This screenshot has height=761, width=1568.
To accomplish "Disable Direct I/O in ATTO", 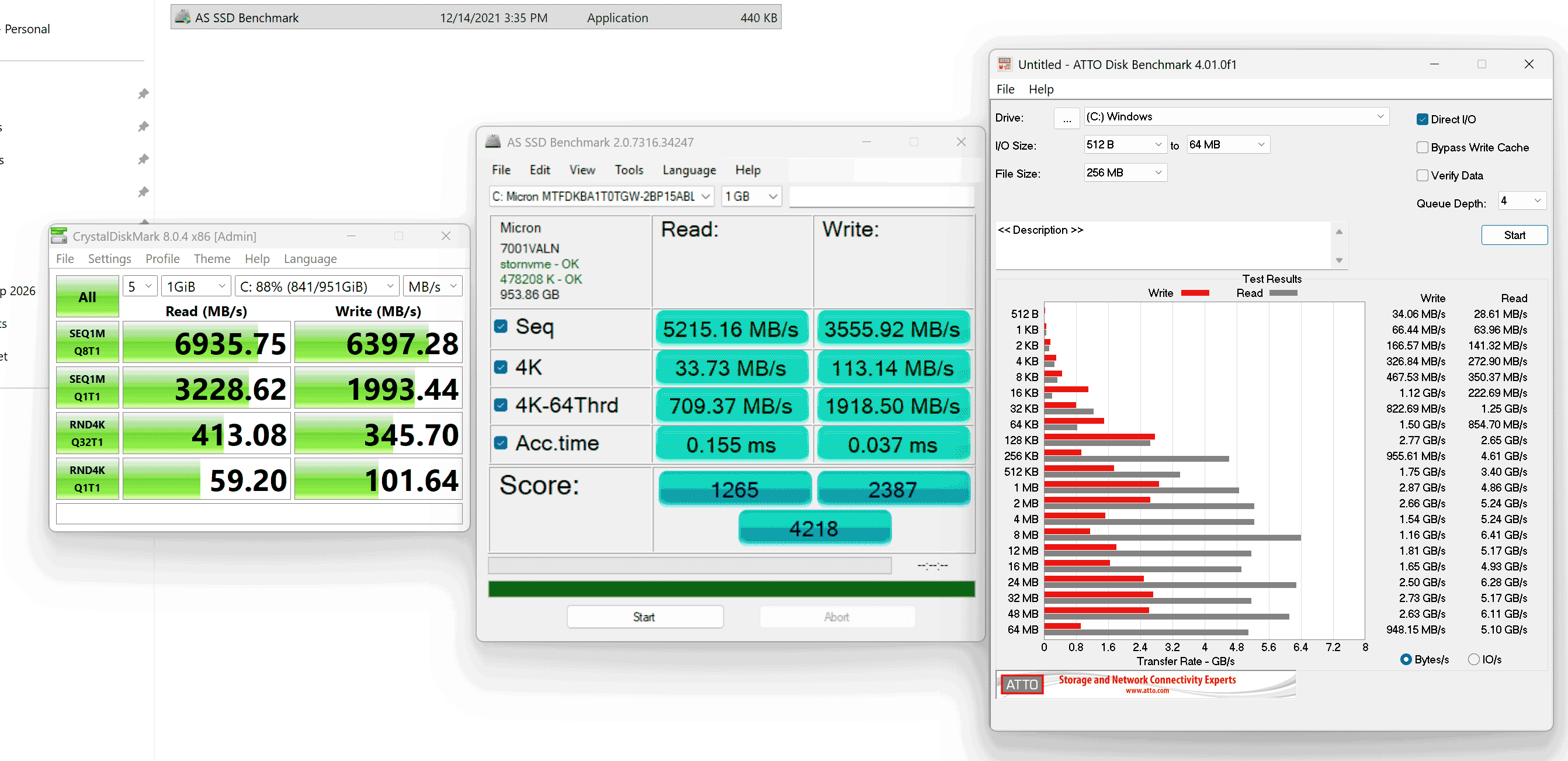I will pyautogui.click(x=1423, y=119).
